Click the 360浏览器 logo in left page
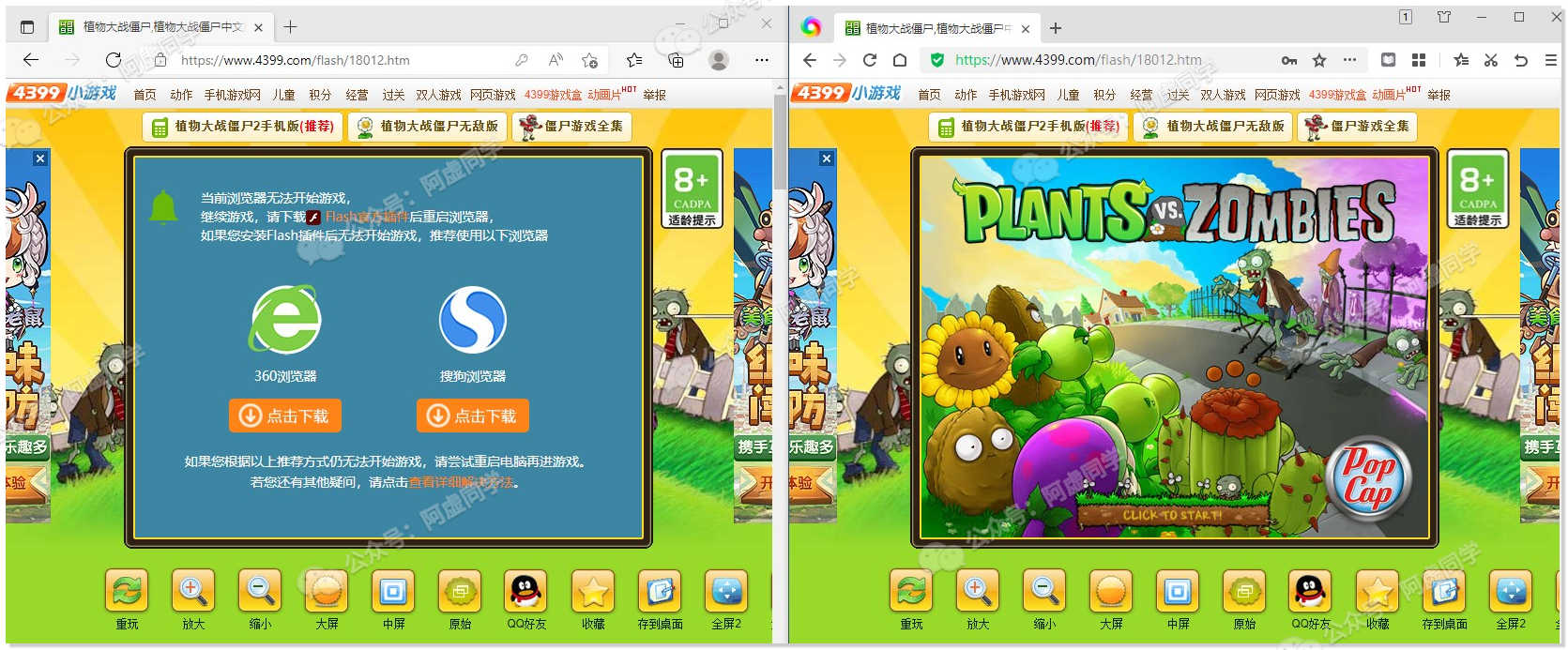This screenshot has height=650, width=1568. [285, 319]
